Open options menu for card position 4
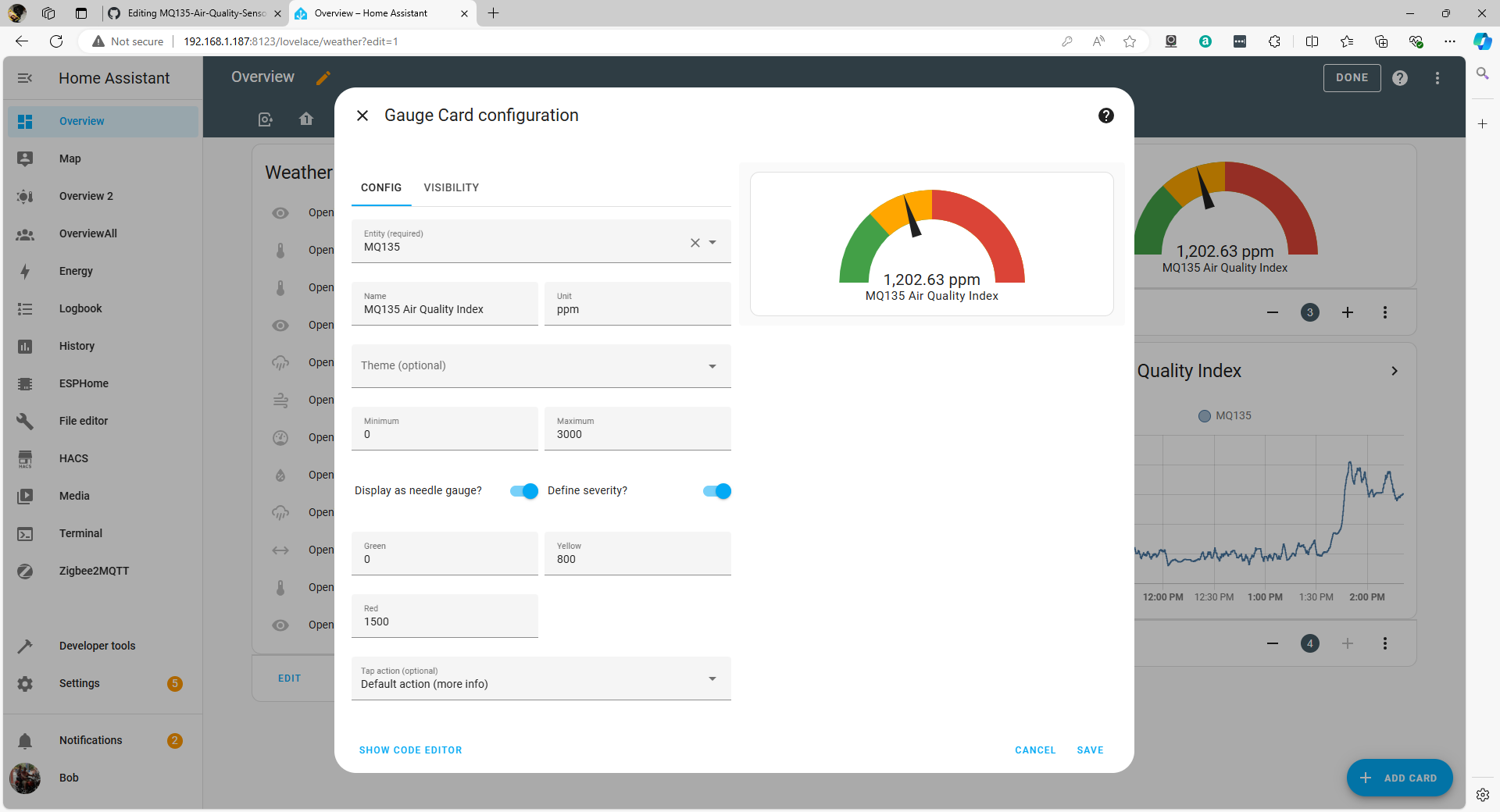 point(1385,643)
